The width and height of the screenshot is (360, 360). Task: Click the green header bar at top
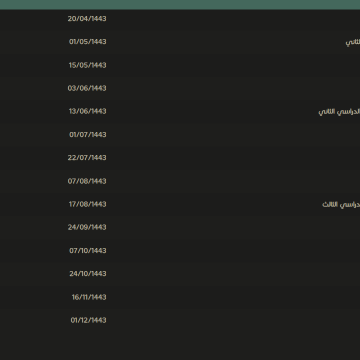point(180,5)
